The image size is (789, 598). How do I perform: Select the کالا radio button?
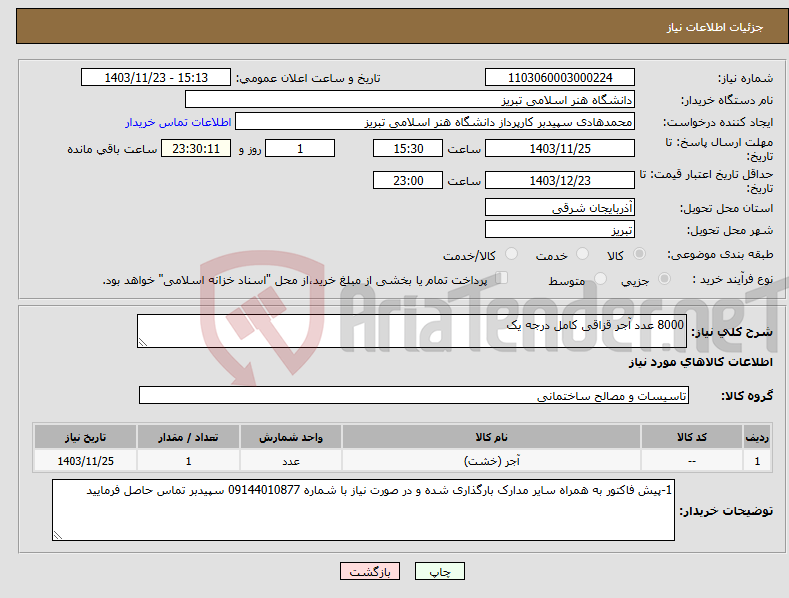[x=639, y=254]
